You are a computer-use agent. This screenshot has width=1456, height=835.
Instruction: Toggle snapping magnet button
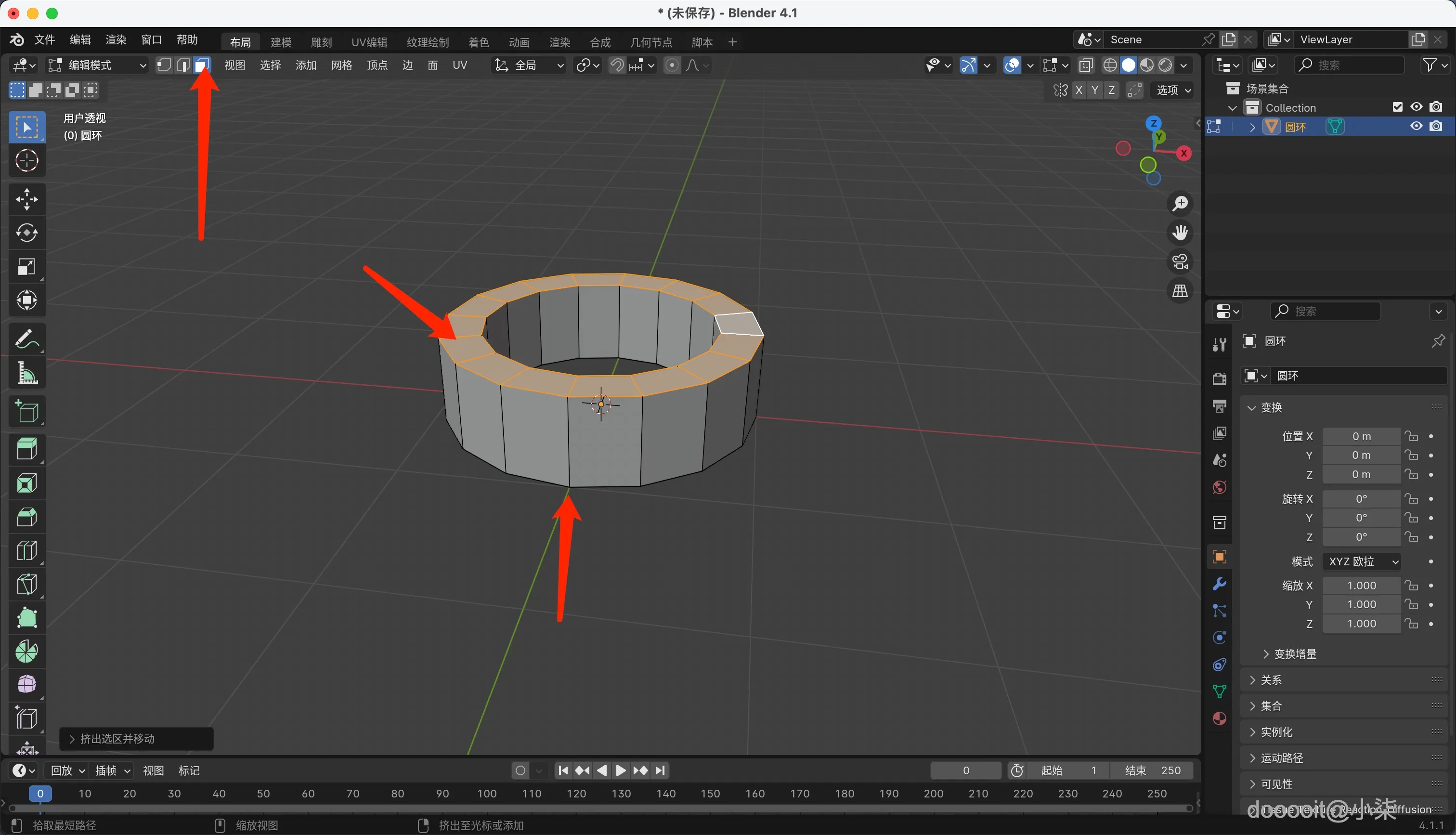[617, 65]
